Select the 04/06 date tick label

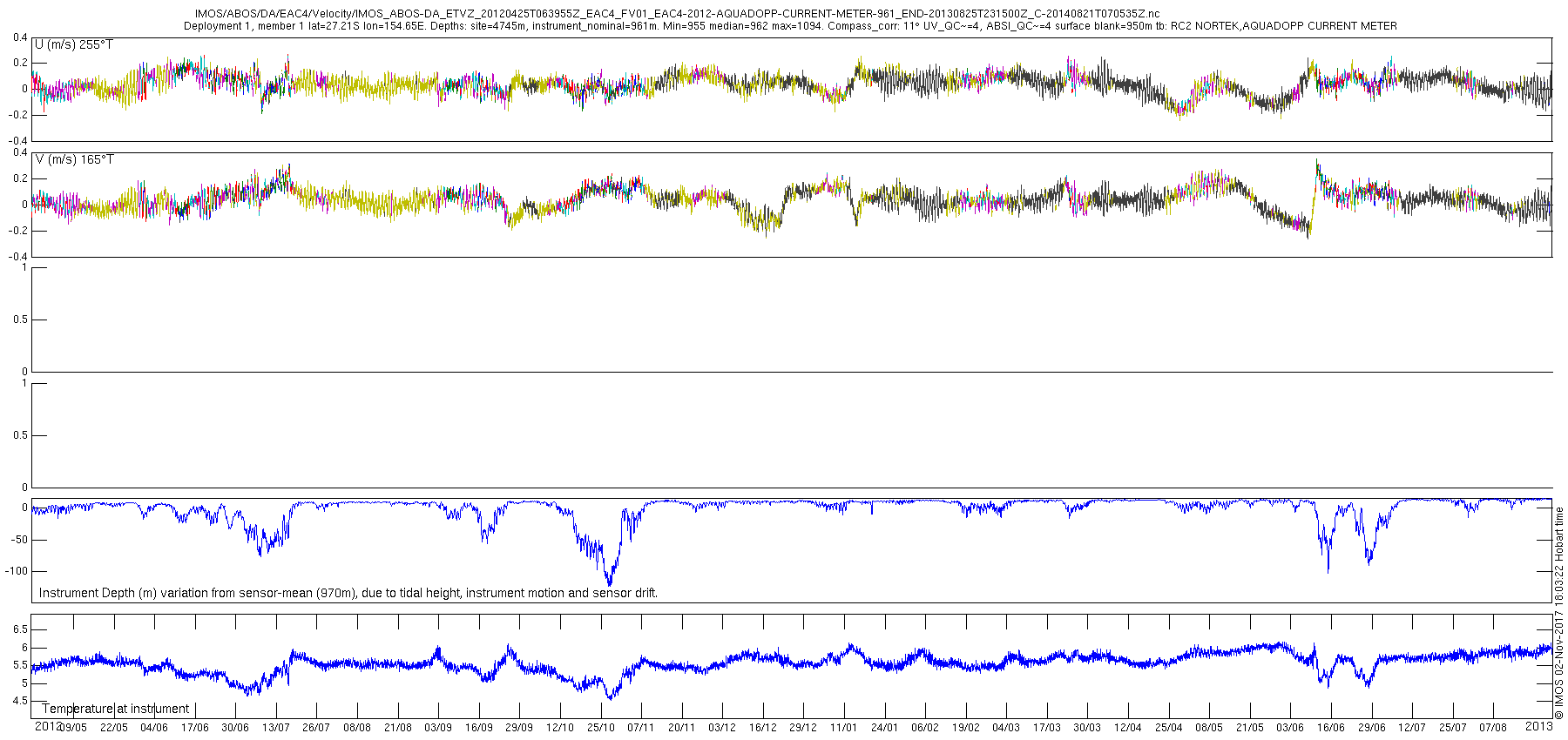[154, 728]
